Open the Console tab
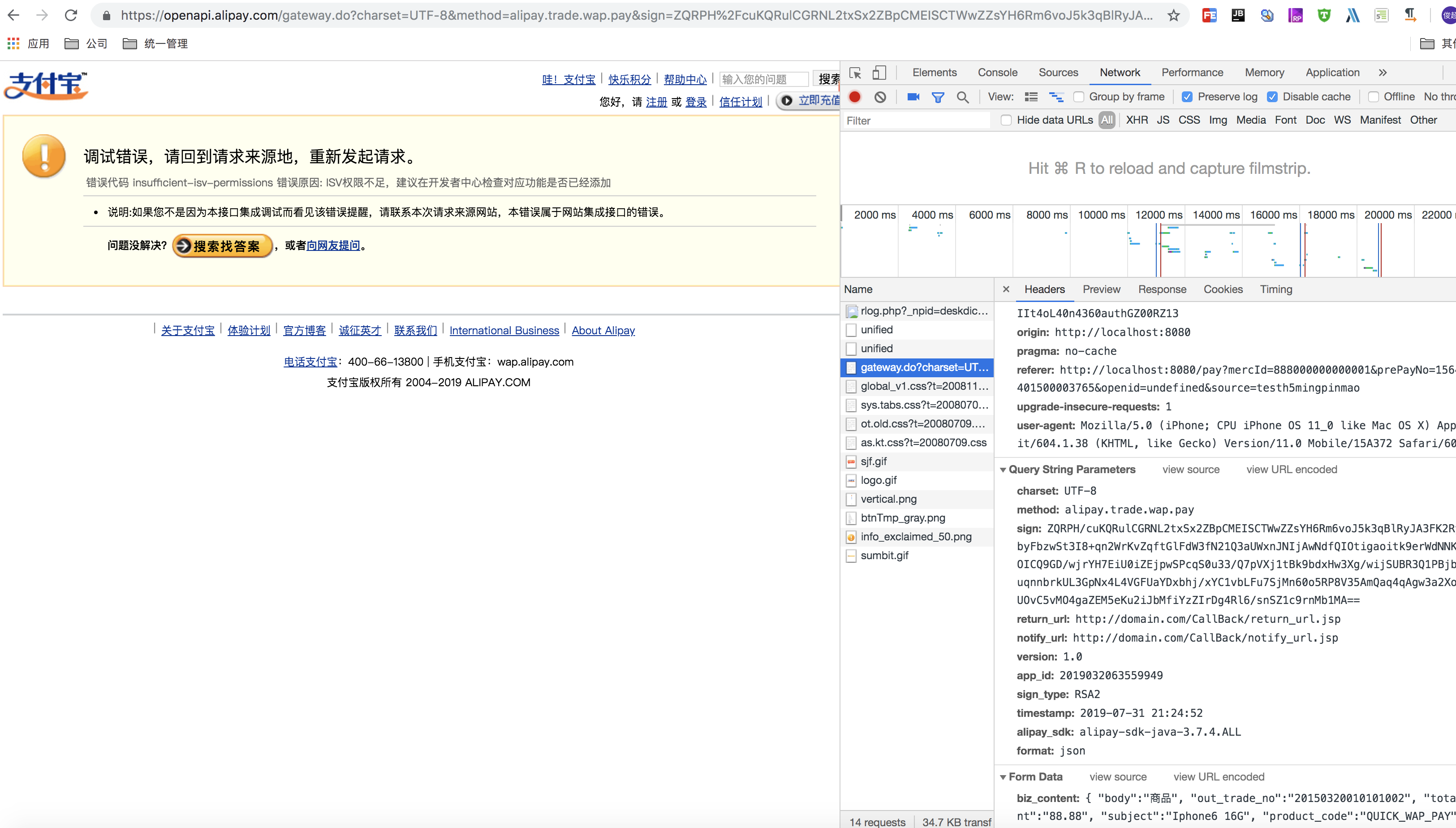 [997, 72]
